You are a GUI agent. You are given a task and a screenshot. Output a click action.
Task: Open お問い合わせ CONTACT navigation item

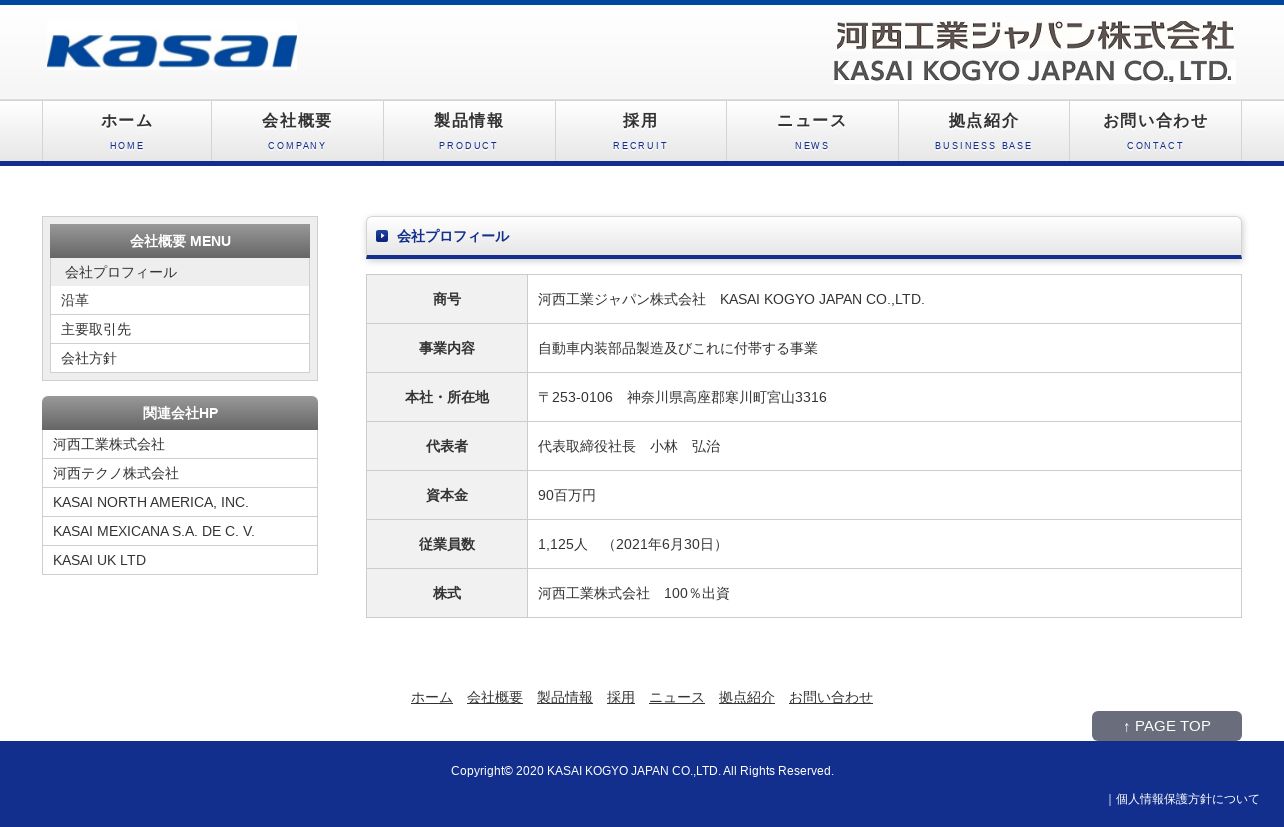click(1155, 131)
